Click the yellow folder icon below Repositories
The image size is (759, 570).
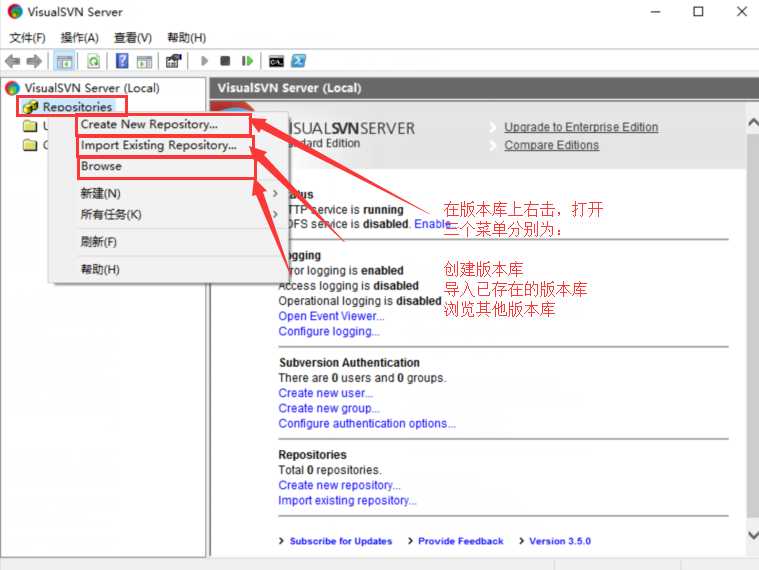pyautogui.click(x=30, y=126)
